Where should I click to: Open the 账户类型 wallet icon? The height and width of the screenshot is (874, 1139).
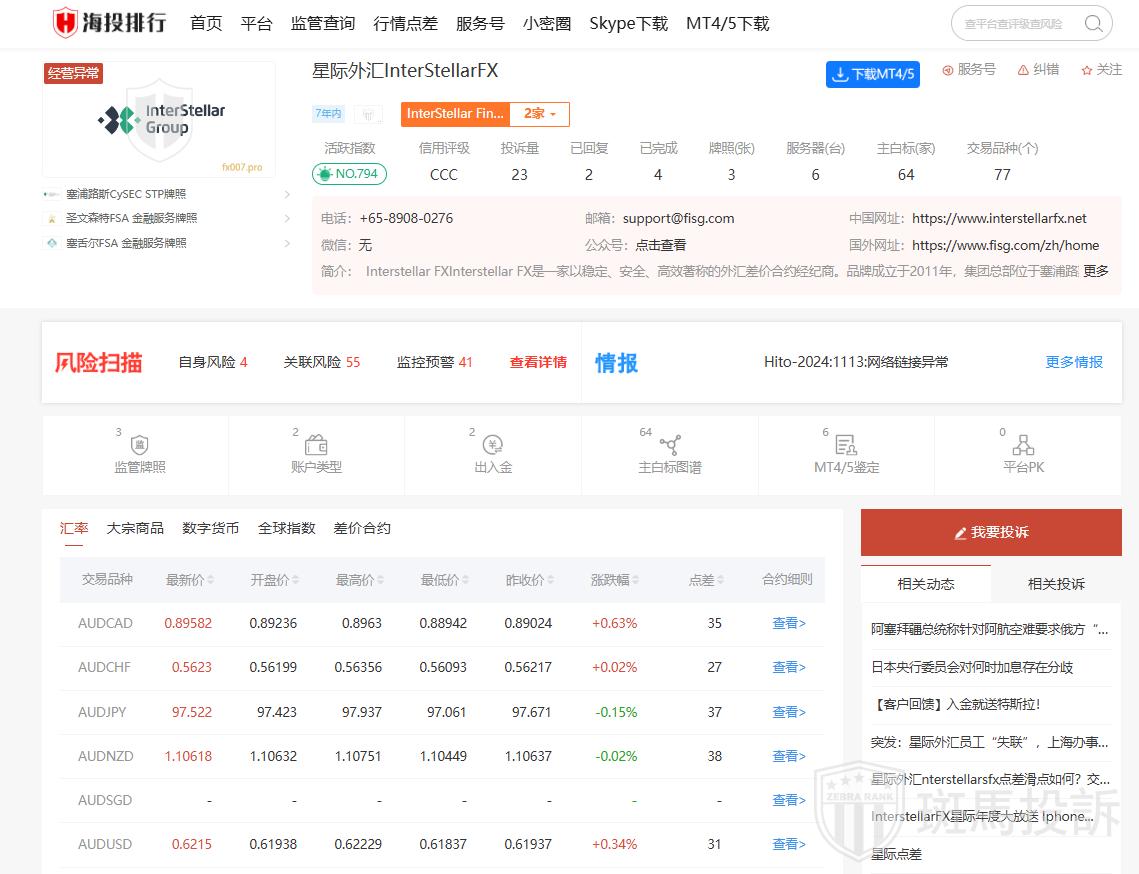[x=316, y=445]
